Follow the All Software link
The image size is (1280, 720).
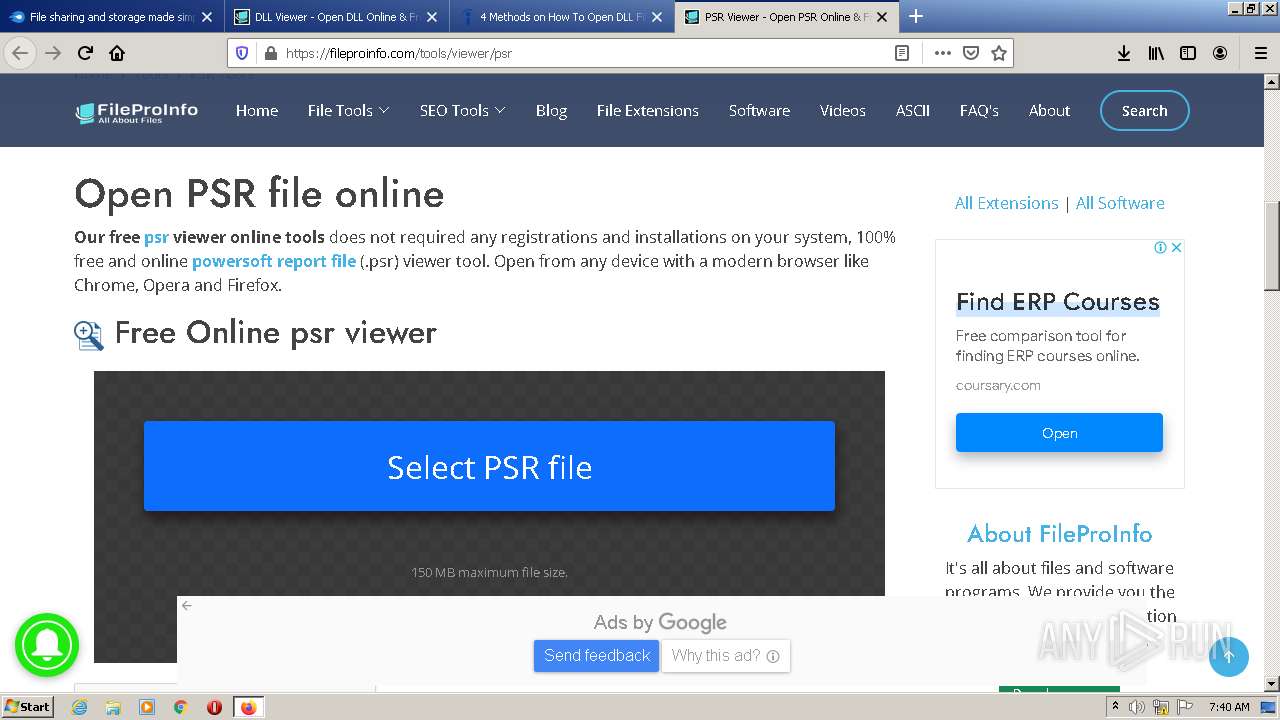point(1120,203)
